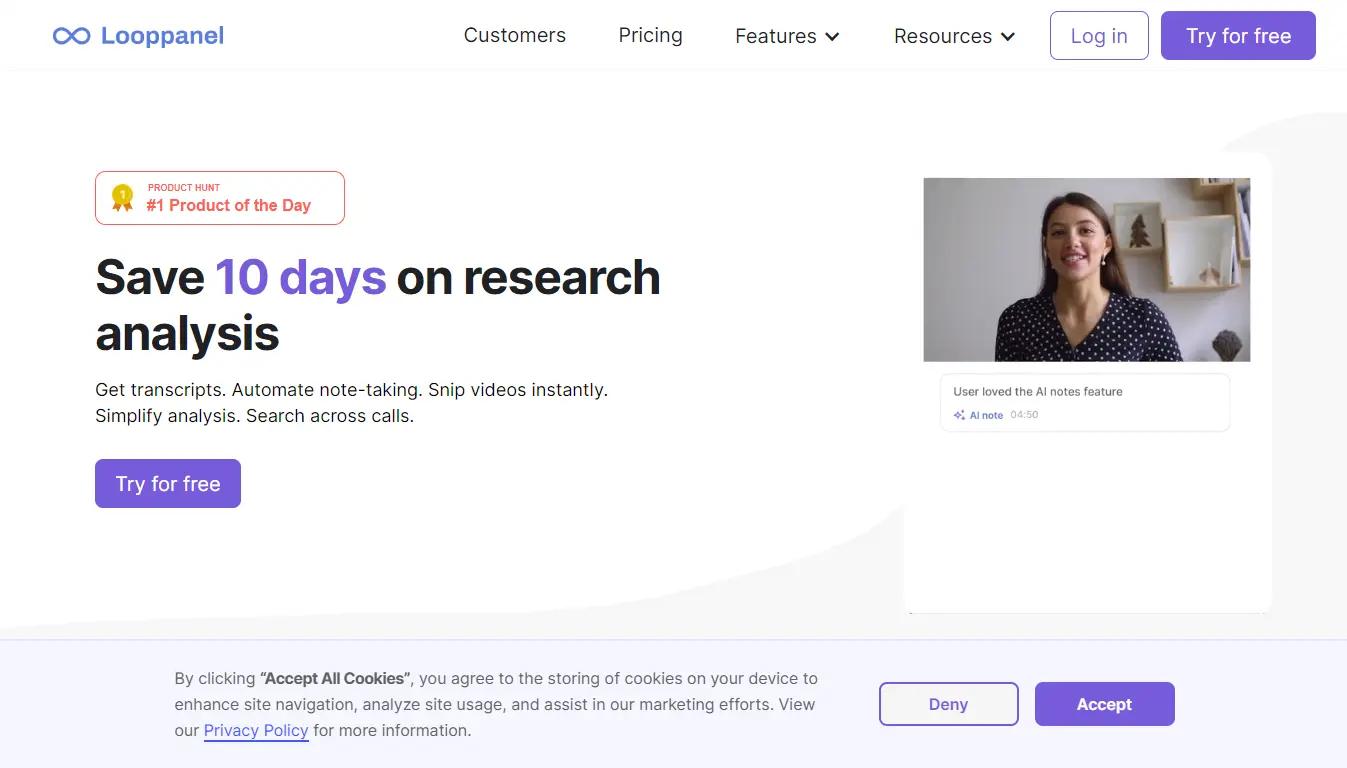Image resolution: width=1347 pixels, height=768 pixels.
Task: Click the Log in button
Action: pyautogui.click(x=1099, y=36)
